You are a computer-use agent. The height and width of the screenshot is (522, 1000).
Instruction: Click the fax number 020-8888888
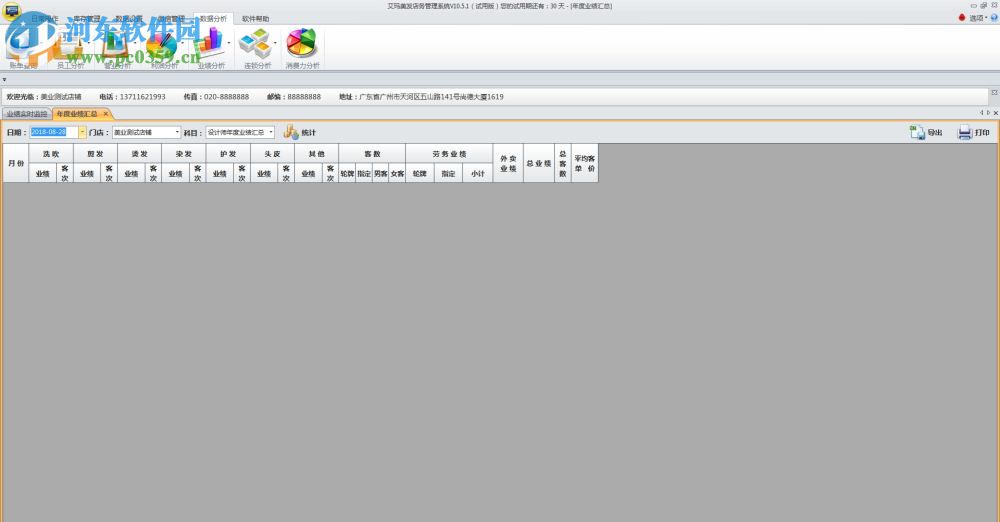tap(226, 97)
